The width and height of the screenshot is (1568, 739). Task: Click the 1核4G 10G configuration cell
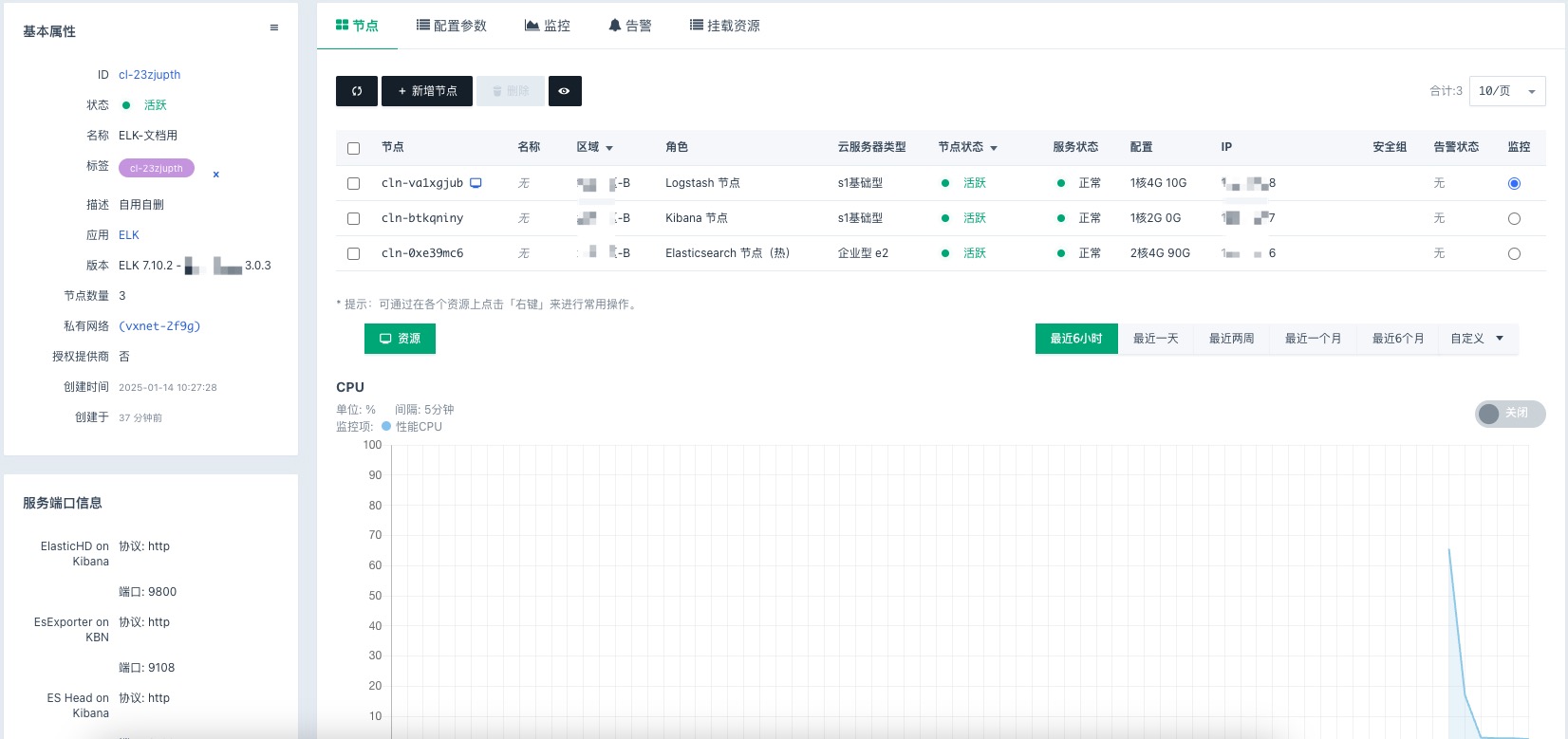click(x=1158, y=183)
